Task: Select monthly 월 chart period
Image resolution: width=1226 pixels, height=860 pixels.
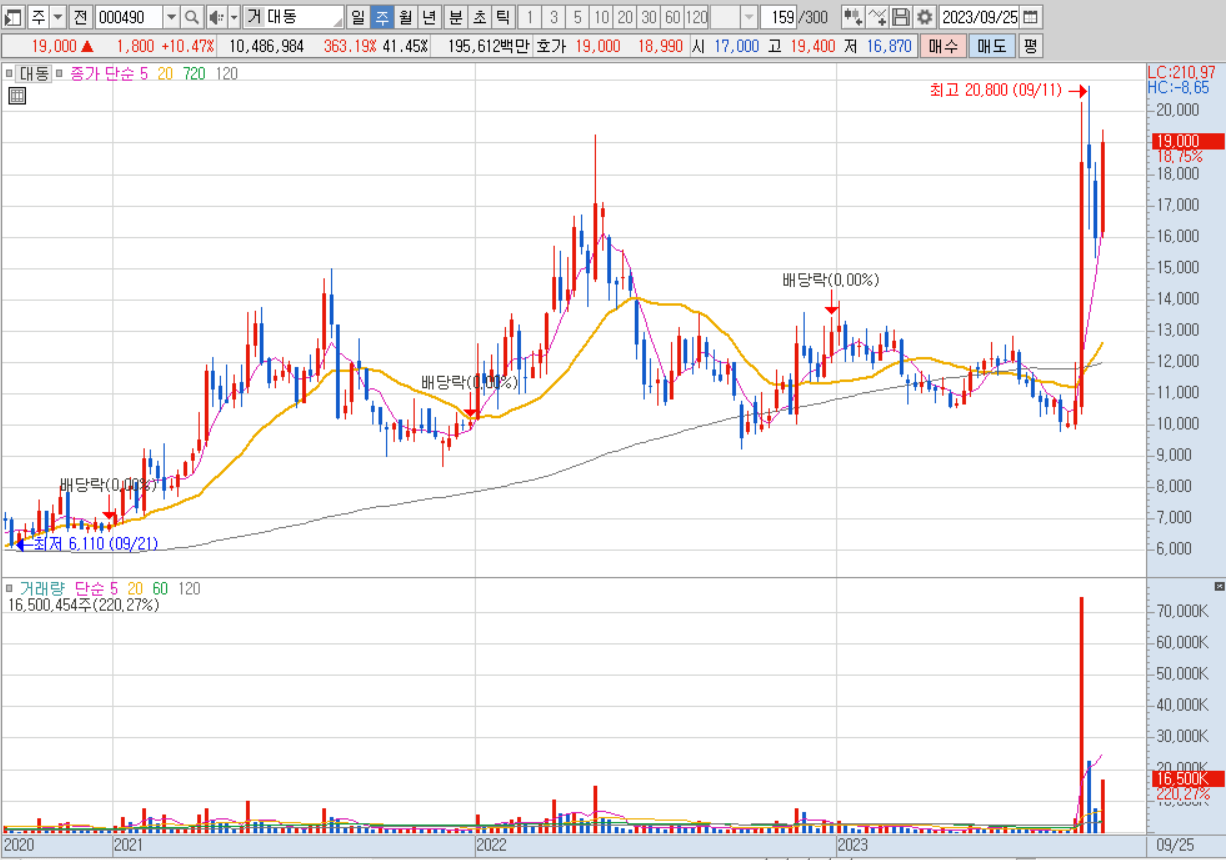Action: (405, 17)
